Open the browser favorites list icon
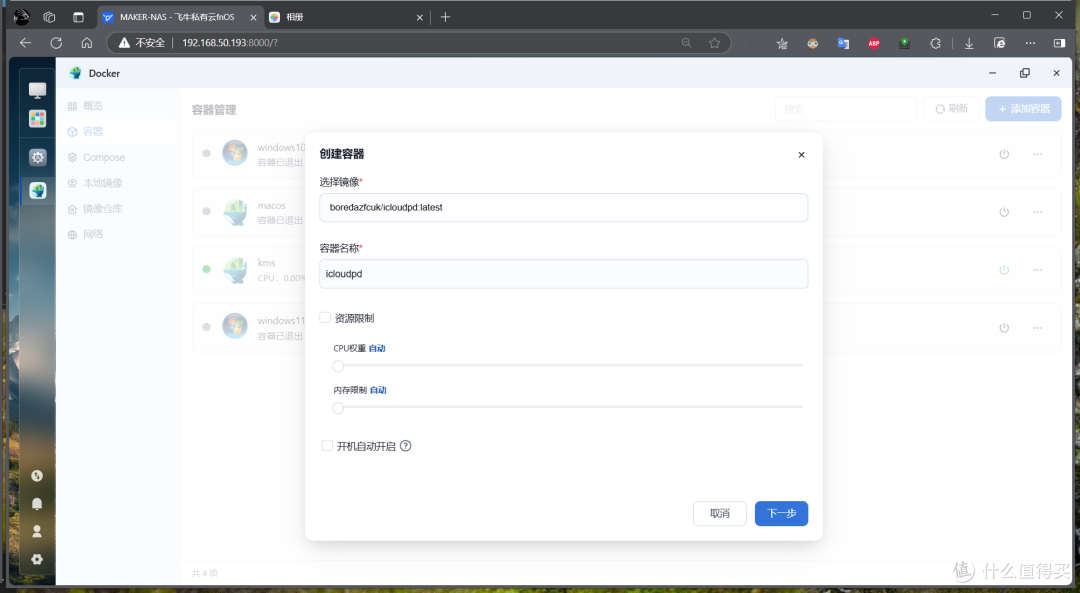 [x=782, y=43]
